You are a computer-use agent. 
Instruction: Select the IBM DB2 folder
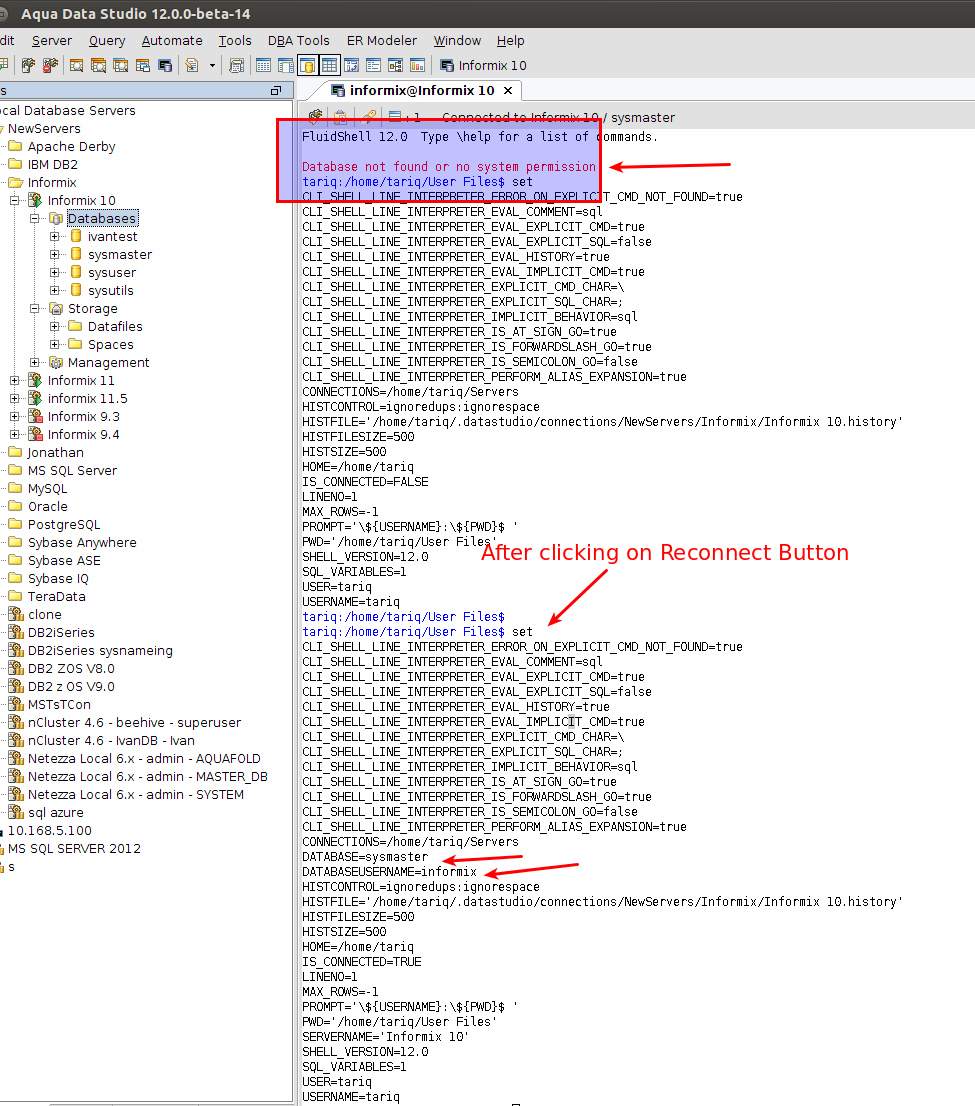click(x=52, y=164)
